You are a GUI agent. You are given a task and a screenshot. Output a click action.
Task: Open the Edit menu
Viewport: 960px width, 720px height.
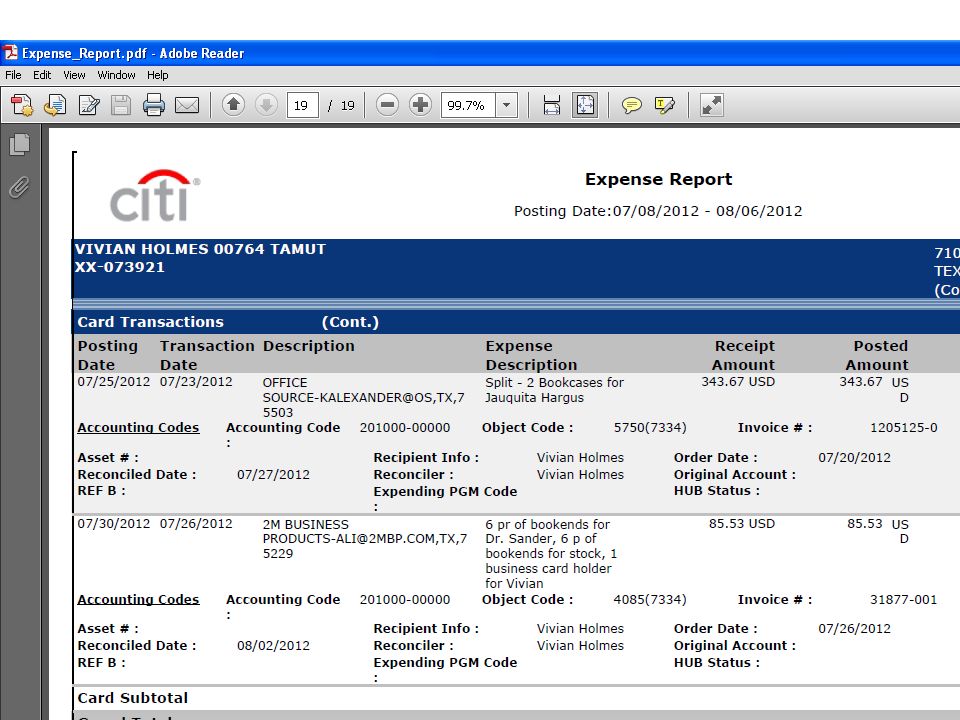[x=42, y=75]
